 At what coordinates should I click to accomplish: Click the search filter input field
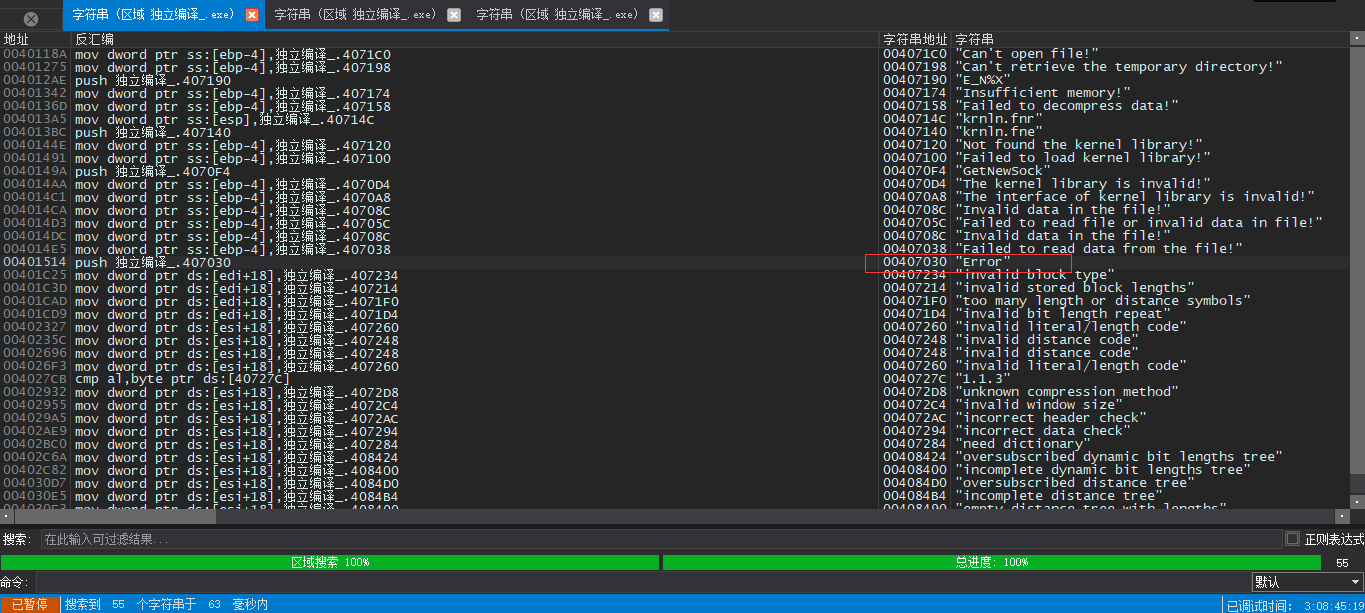[x=661, y=539]
